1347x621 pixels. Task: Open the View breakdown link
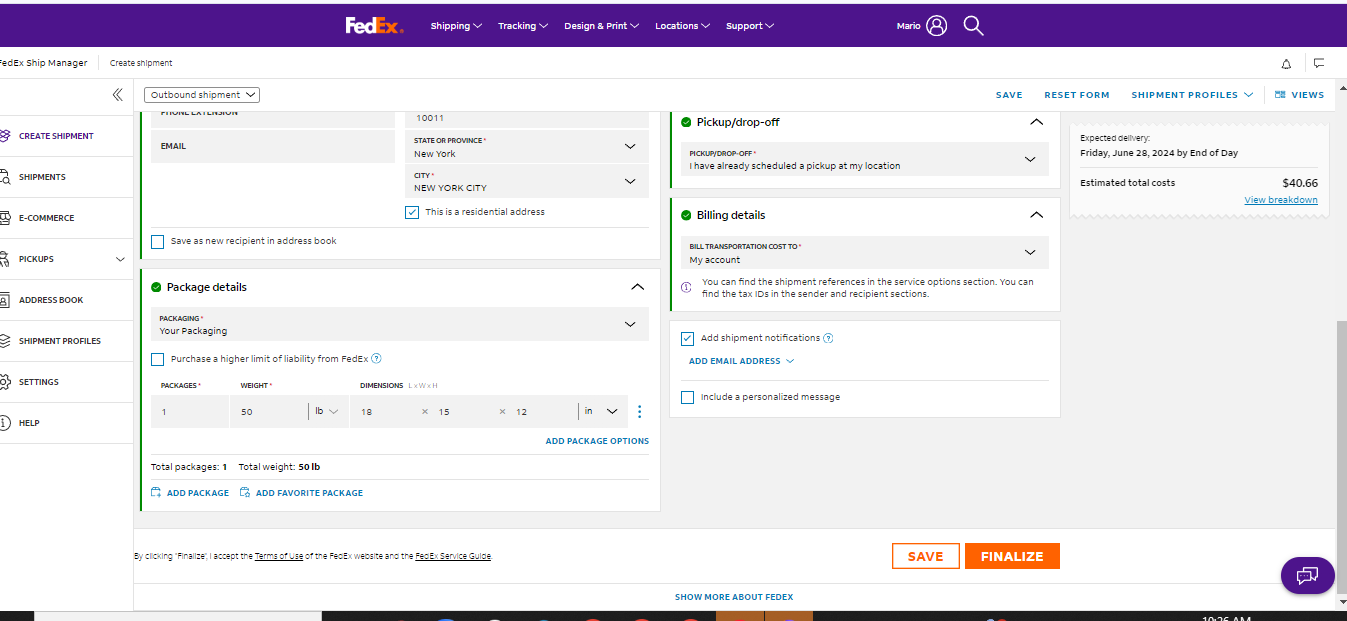(x=1281, y=200)
